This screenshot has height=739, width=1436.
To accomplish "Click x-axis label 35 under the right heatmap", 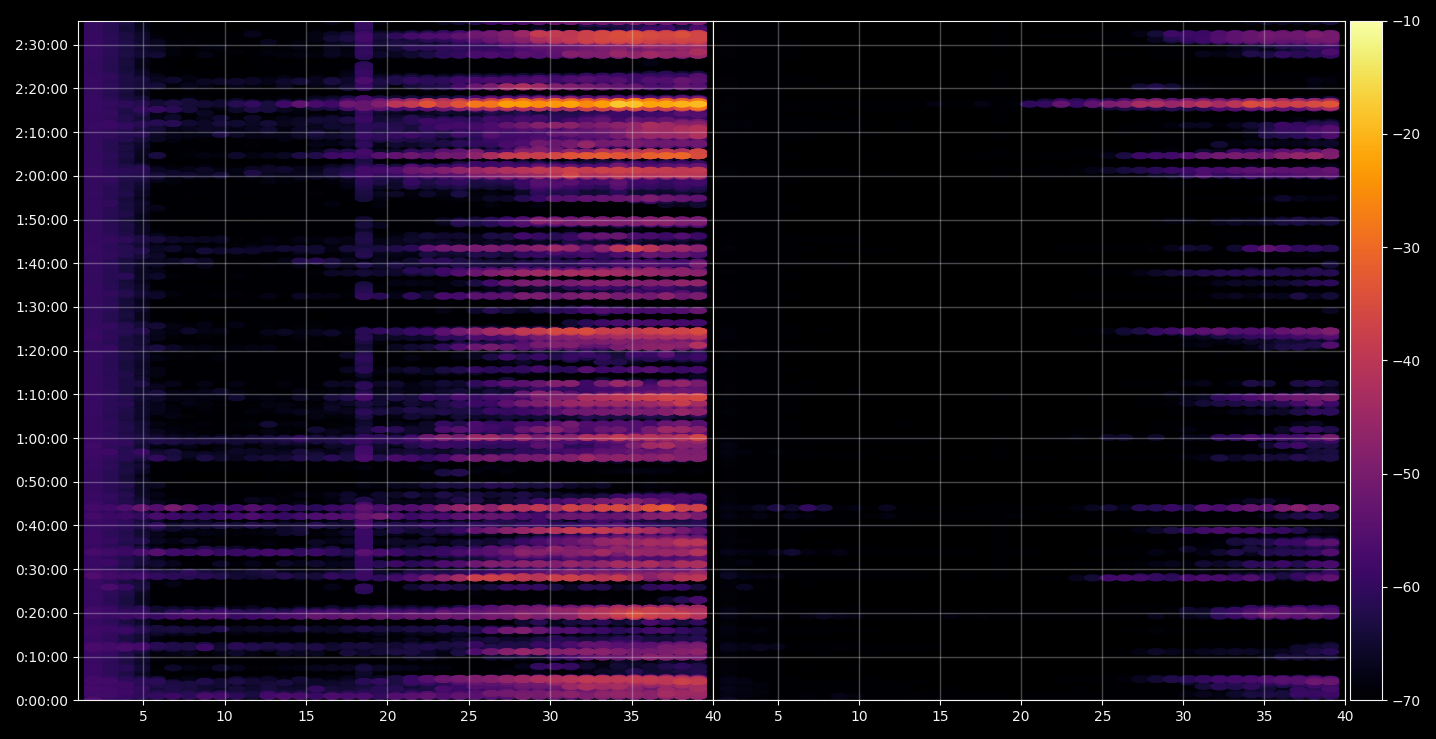I will coord(1264,716).
